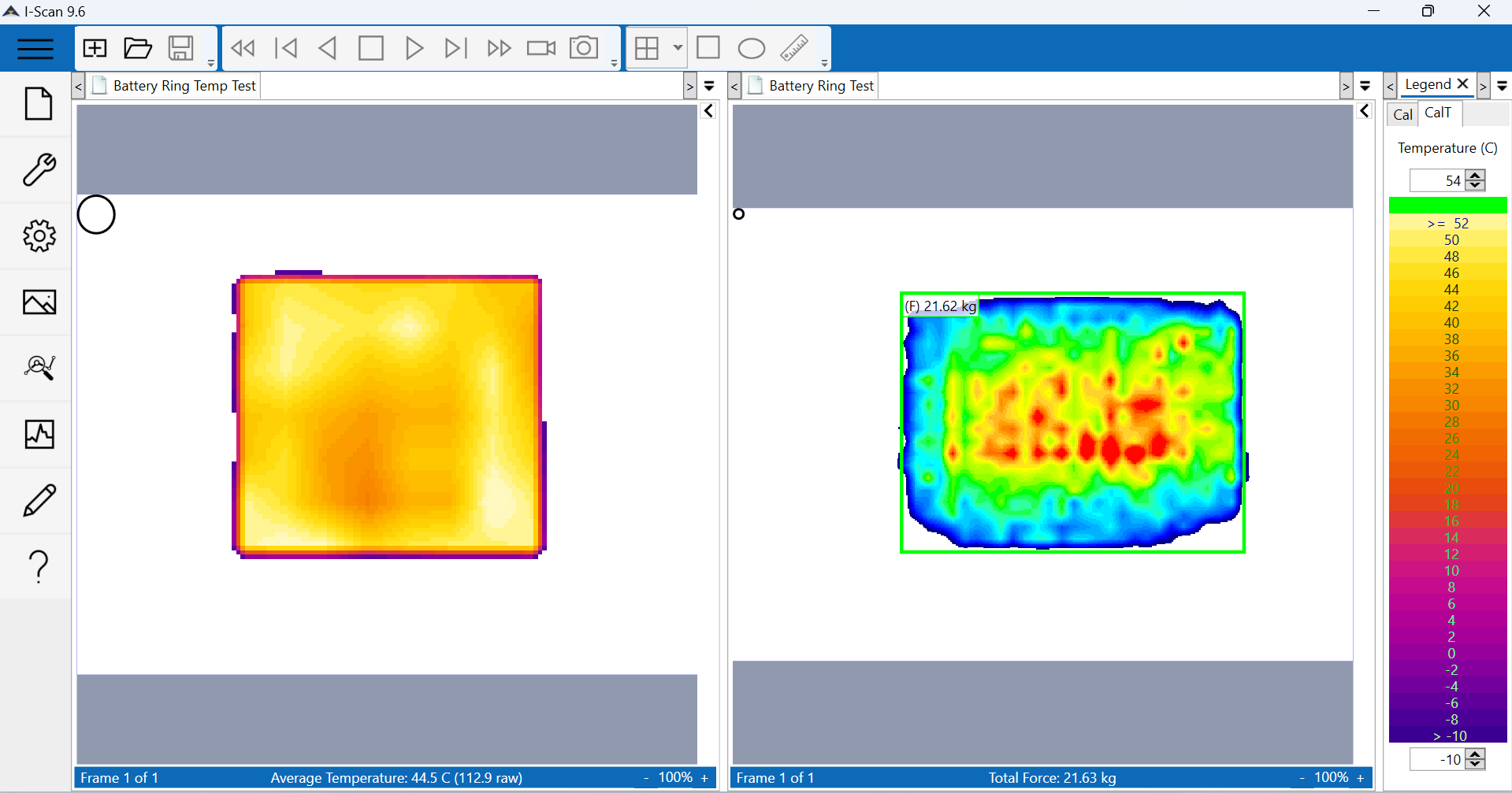Select the ellipse region tool
This screenshot has width=1512, height=793.
pos(750,48)
